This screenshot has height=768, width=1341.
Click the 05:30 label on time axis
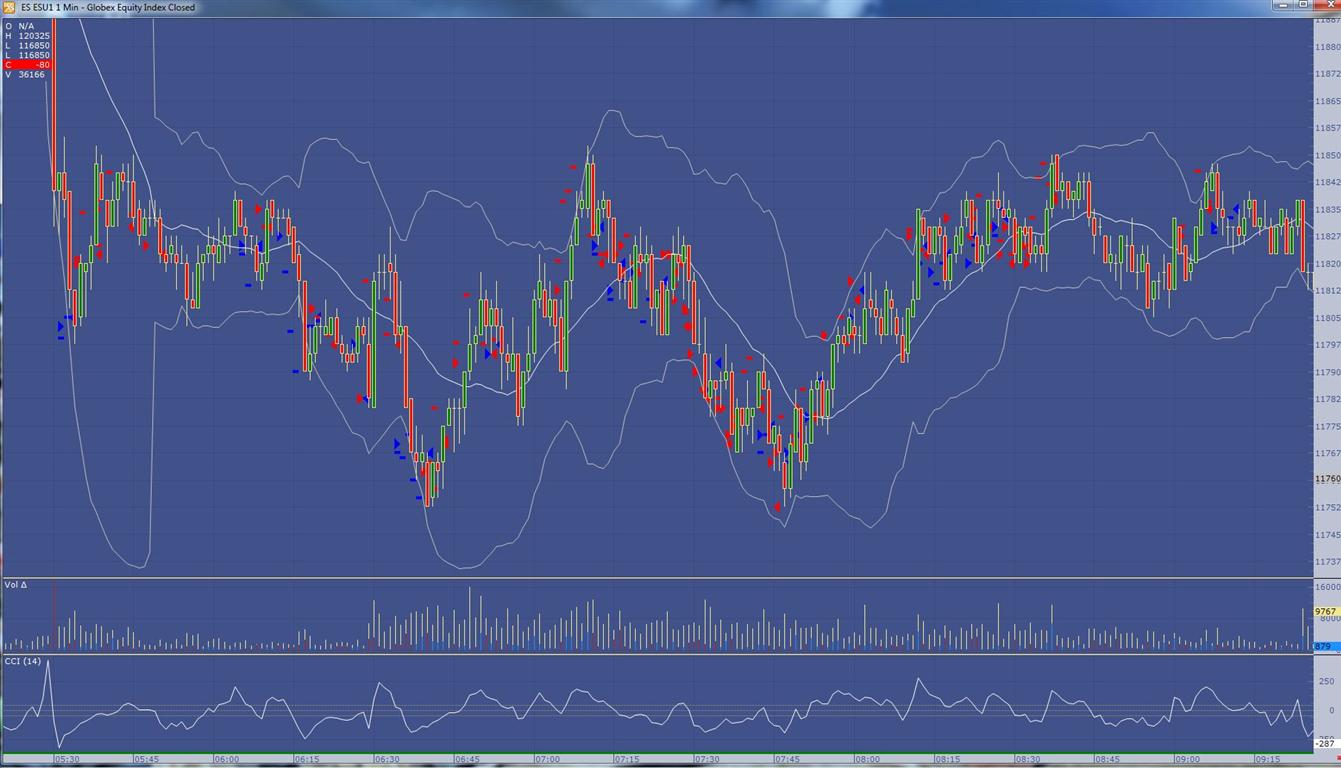point(67,760)
